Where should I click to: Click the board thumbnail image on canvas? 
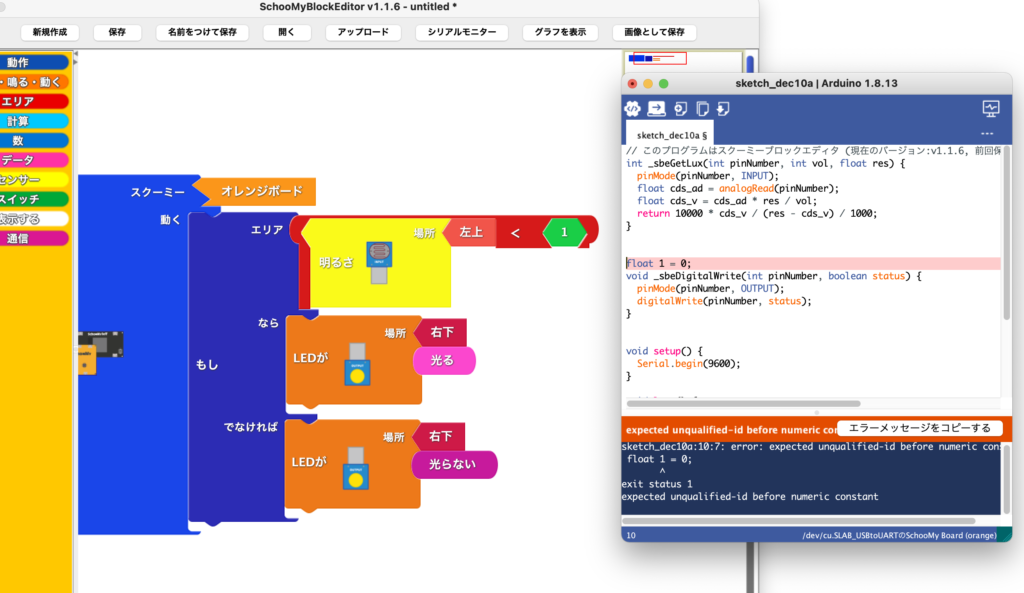[100, 351]
